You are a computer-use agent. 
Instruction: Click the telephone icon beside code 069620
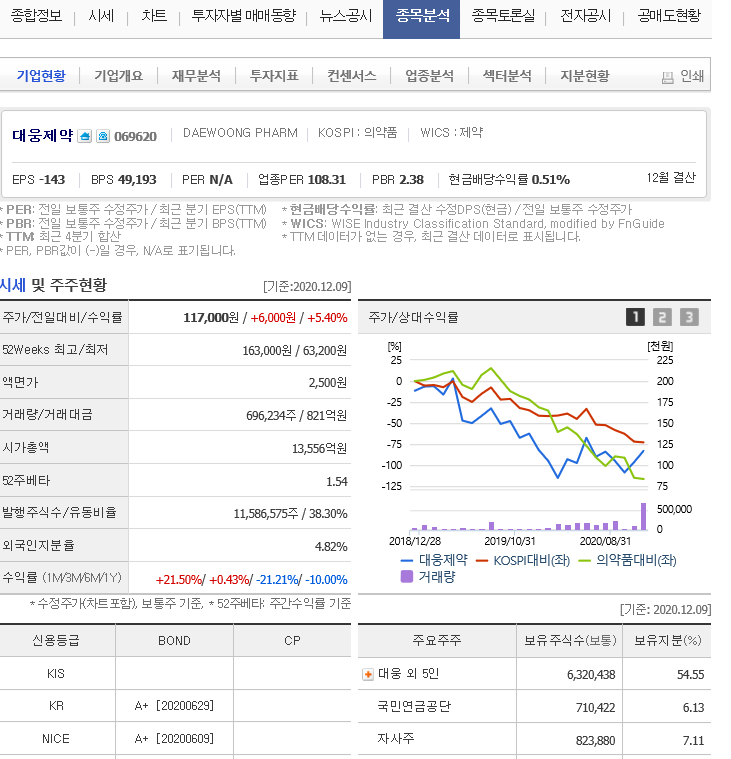point(103,136)
